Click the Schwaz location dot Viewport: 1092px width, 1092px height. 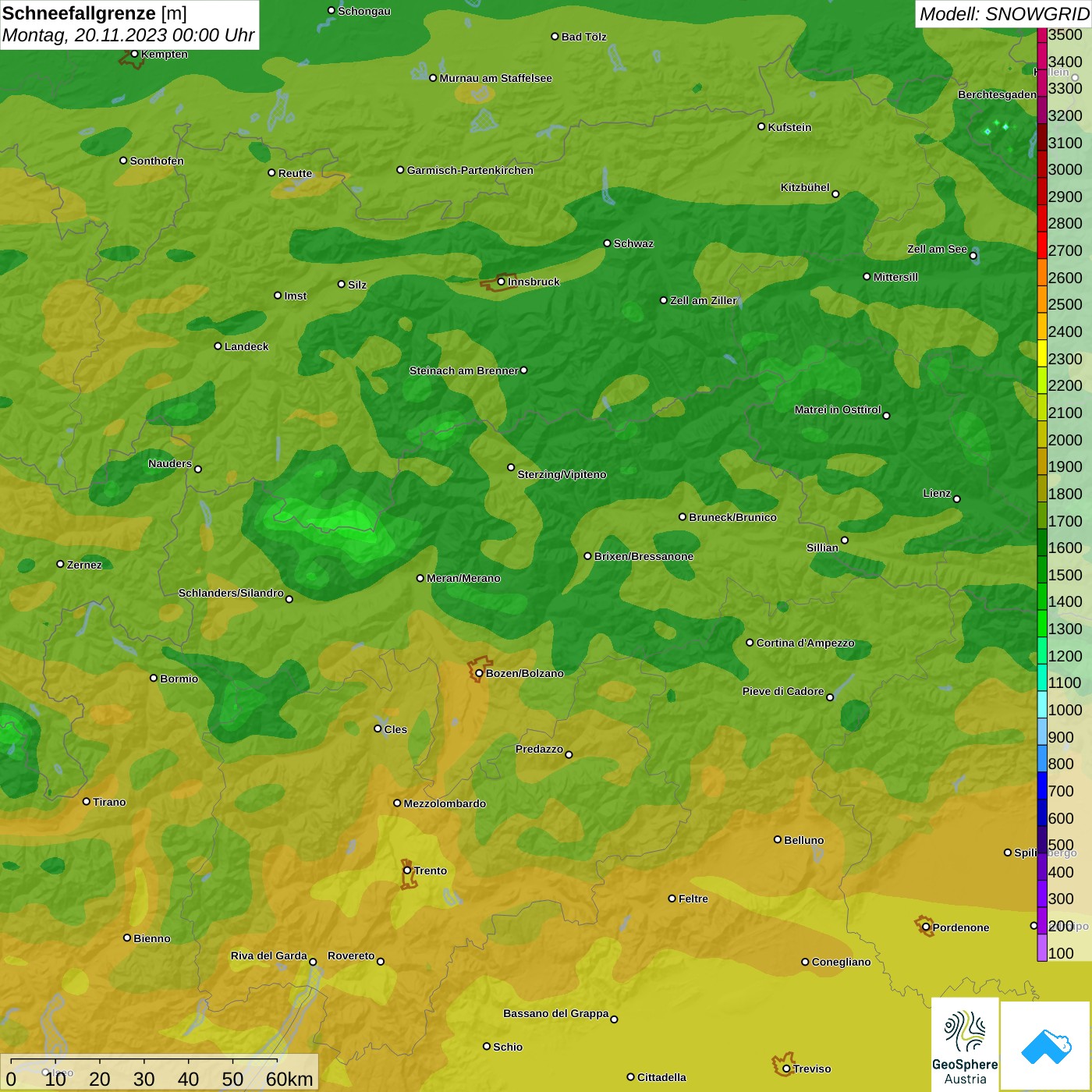[x=607, y=243]
